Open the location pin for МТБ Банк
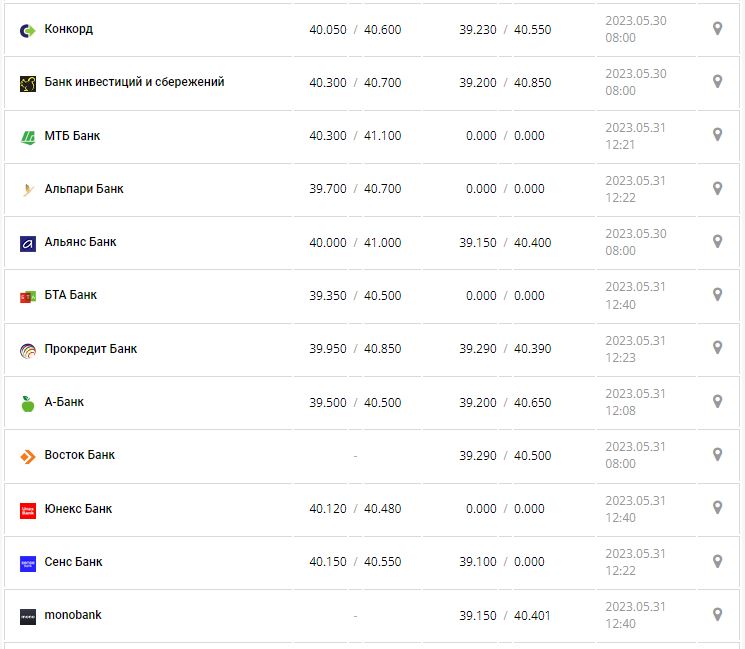The image size is (745, 649). [x=717, y=135]
